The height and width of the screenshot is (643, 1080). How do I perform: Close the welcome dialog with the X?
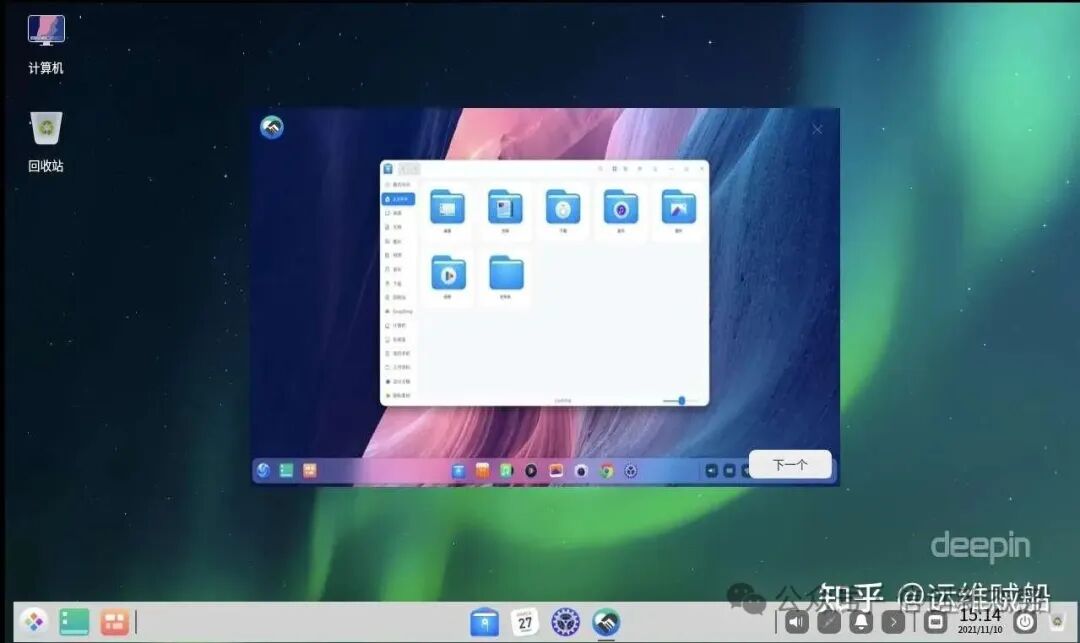pyautogui.click(x=817, y=129)
